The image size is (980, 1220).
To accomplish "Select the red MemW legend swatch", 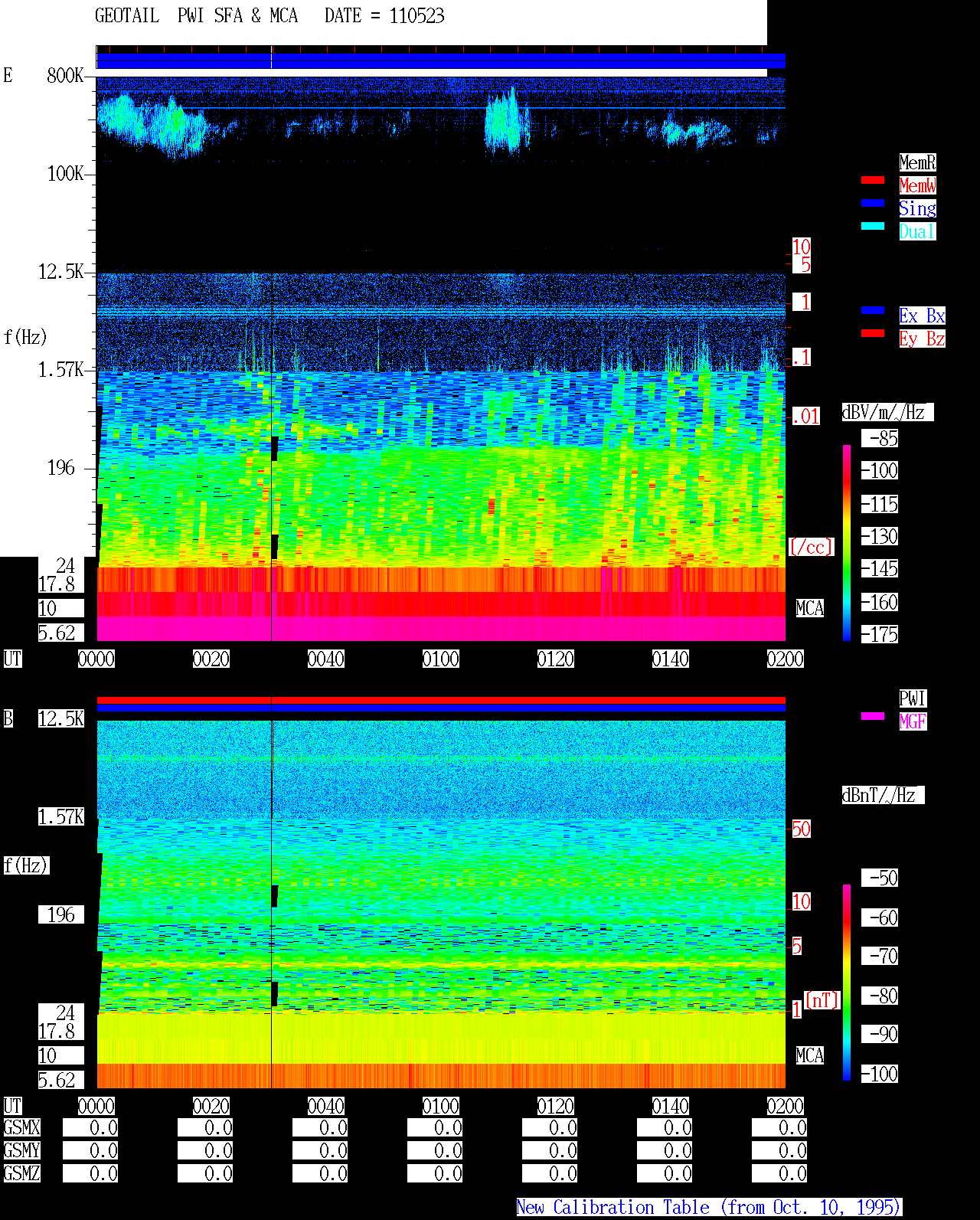I will coord(873,180).
